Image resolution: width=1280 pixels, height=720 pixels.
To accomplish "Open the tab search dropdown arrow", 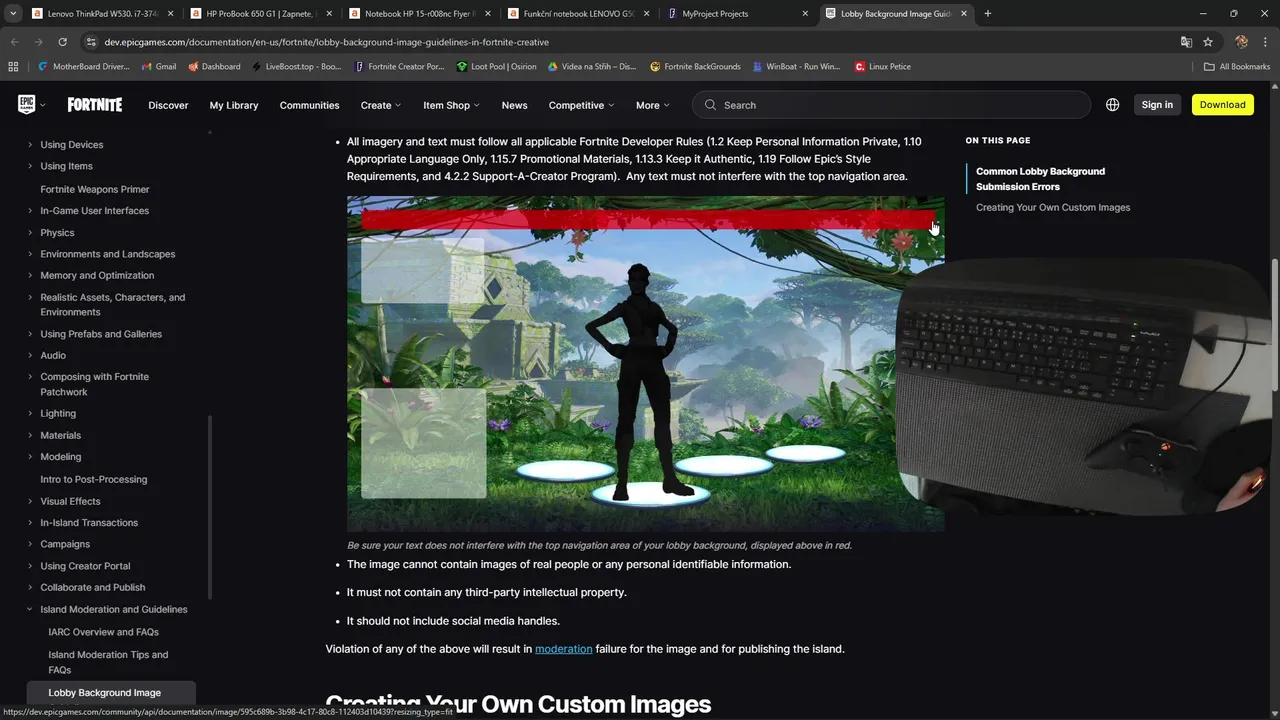I will coord(12,14).
